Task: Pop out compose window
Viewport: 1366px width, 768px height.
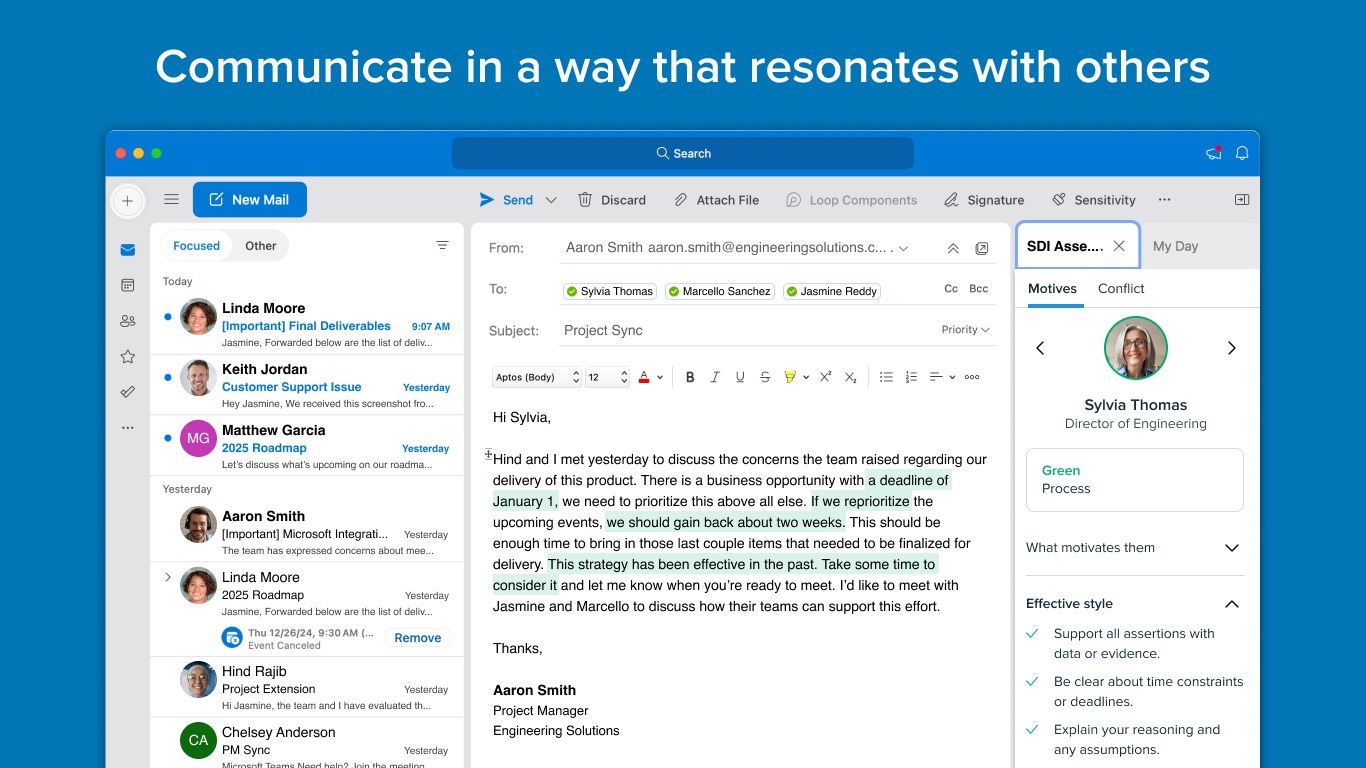Action: (981, 248)
